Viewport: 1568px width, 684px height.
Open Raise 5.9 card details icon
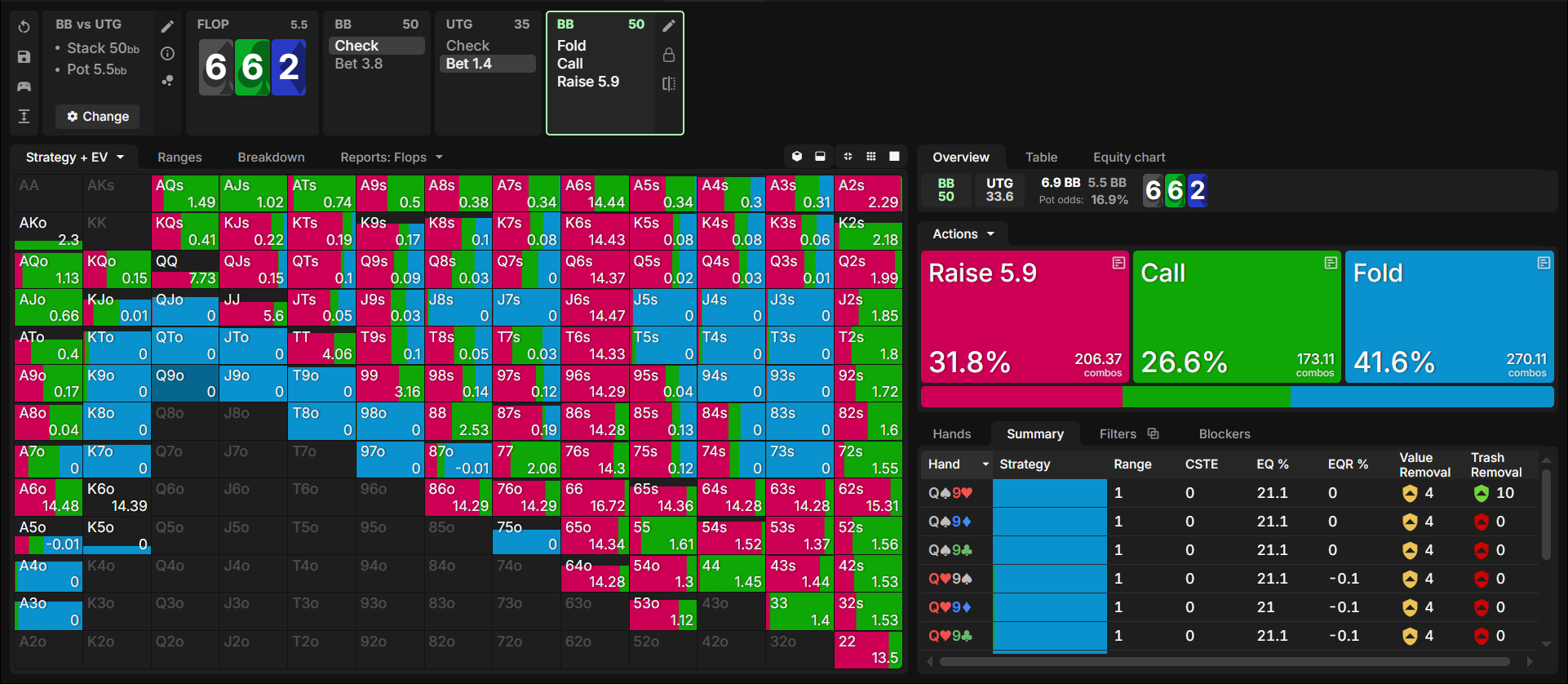(1118, 263)
